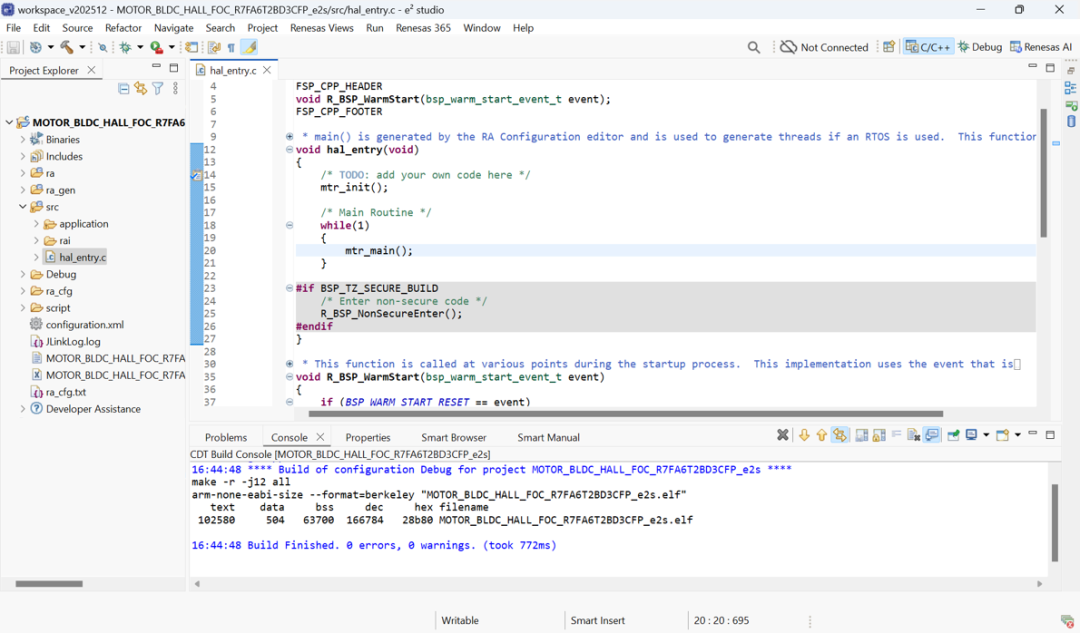Select configuration.xml in the project tree

pos(77,324)
